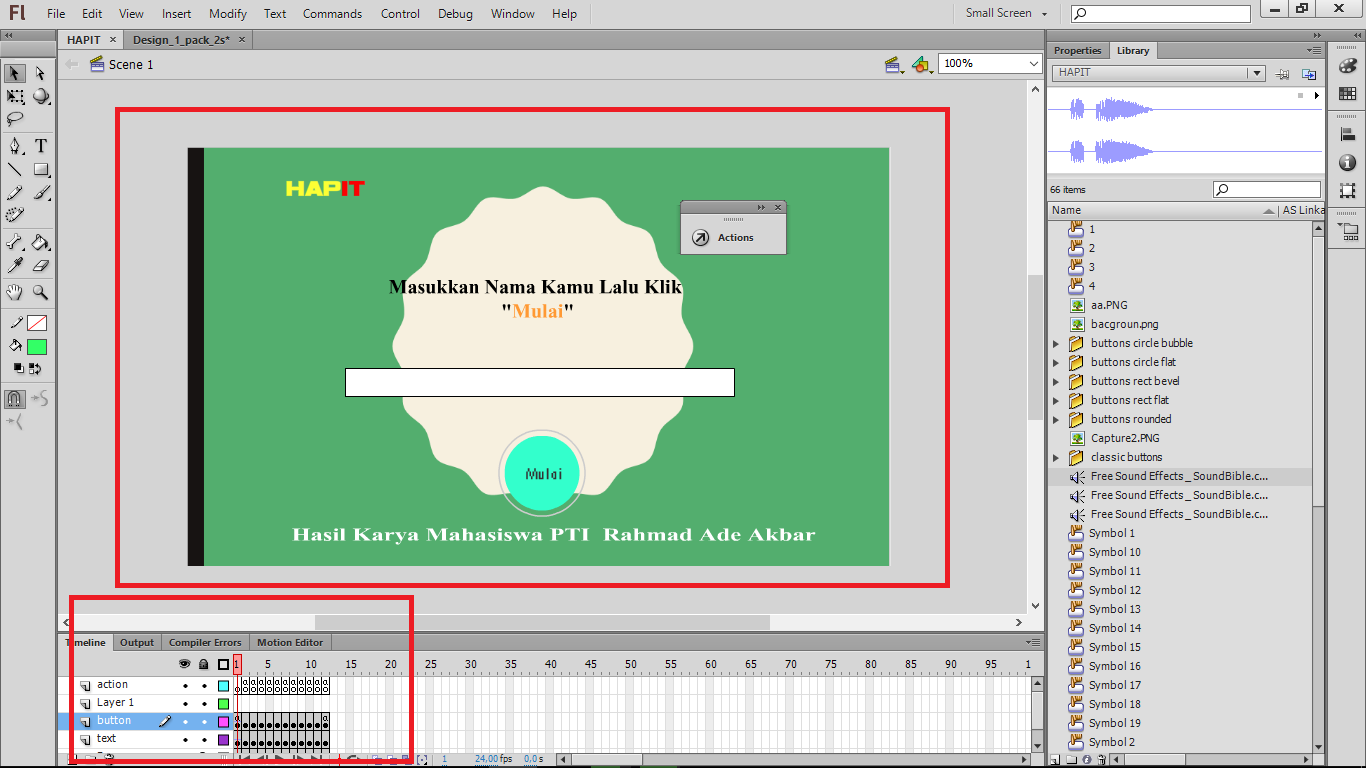Select the Pencil tool
The height and width of the screenshot is (768, 1366).
tap(15, 192)
